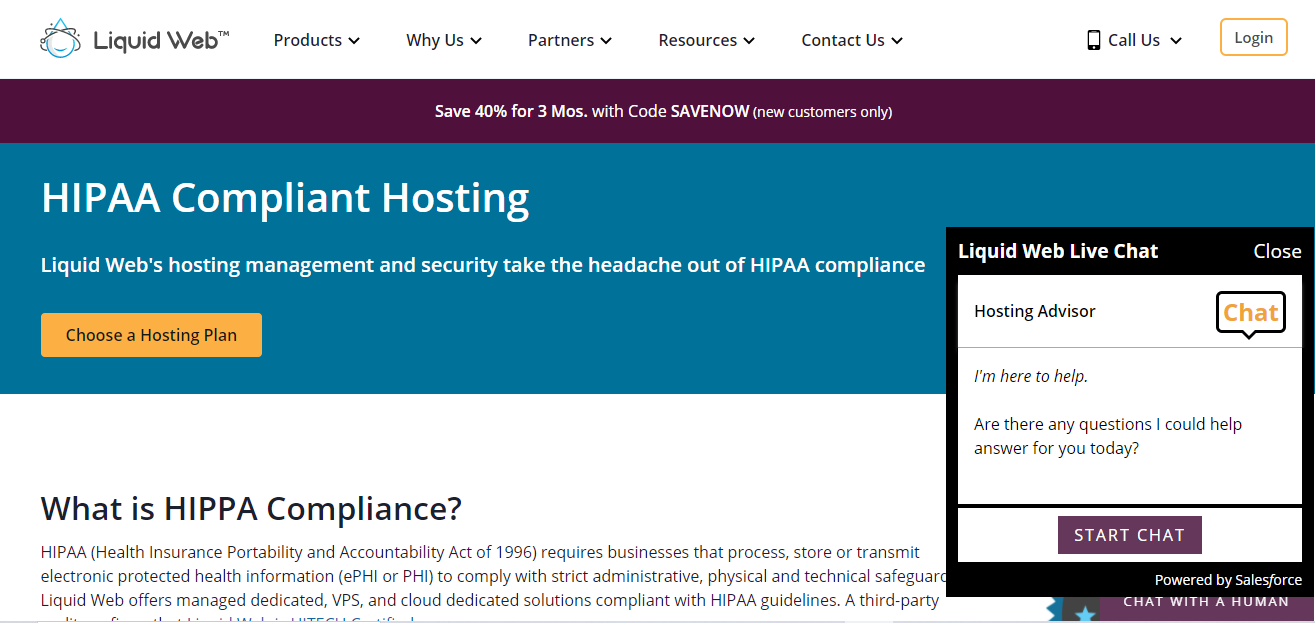Click the SAVENOW promo banner text
This screenshot has height=623, width=1315.
pyautogui.click(x=663, y=111)
